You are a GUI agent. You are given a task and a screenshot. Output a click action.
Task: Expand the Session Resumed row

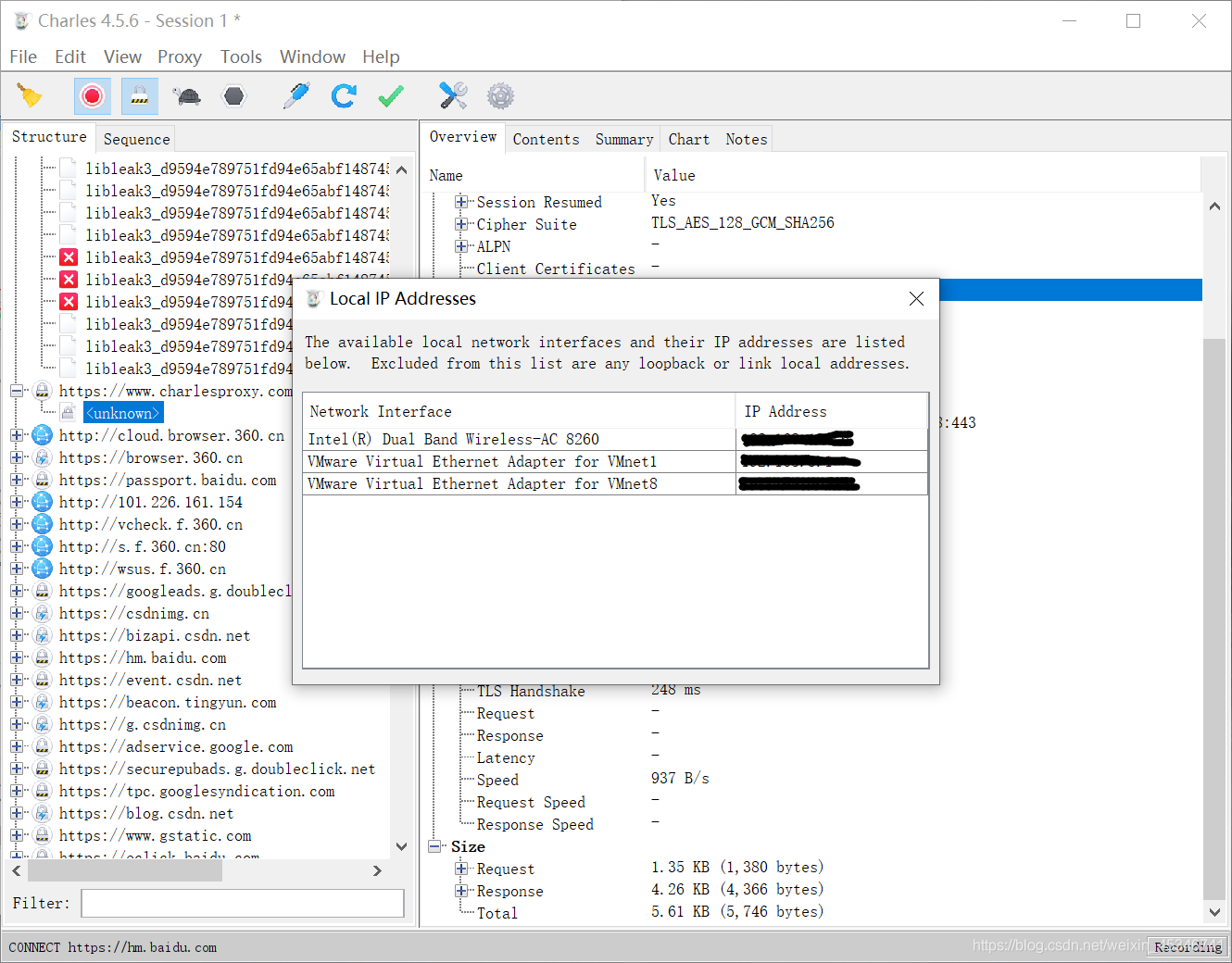pos(461,202)
